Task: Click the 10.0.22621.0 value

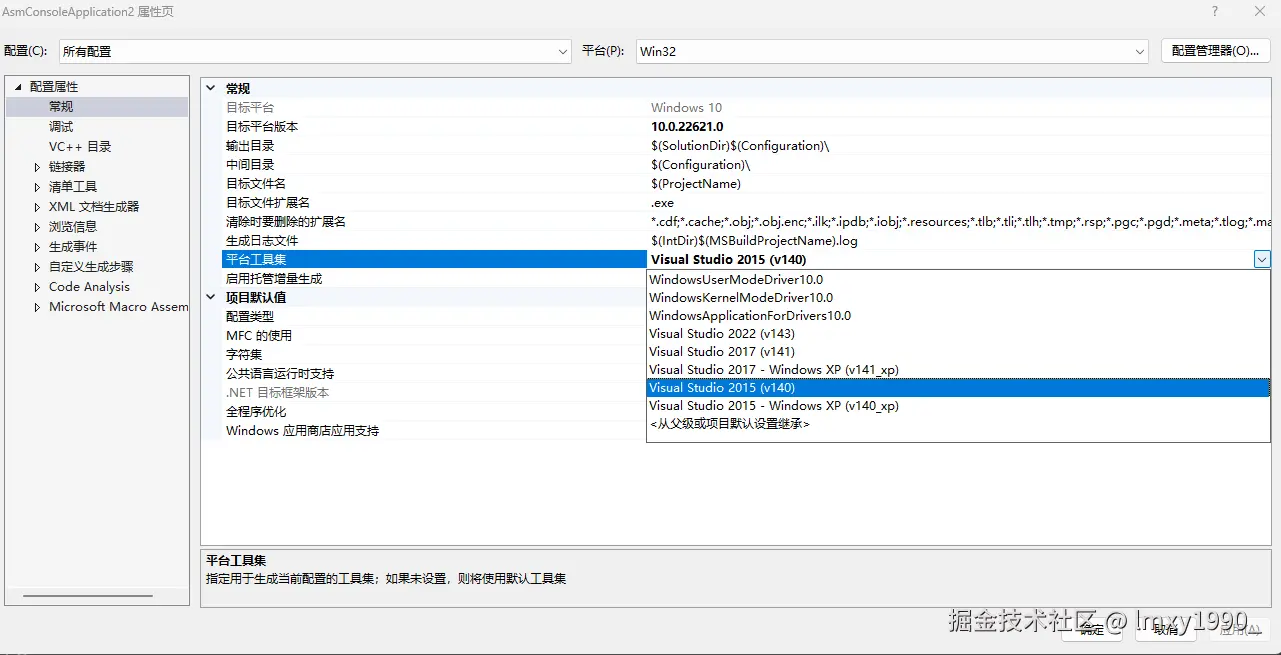Action: [x=687, y=127]
